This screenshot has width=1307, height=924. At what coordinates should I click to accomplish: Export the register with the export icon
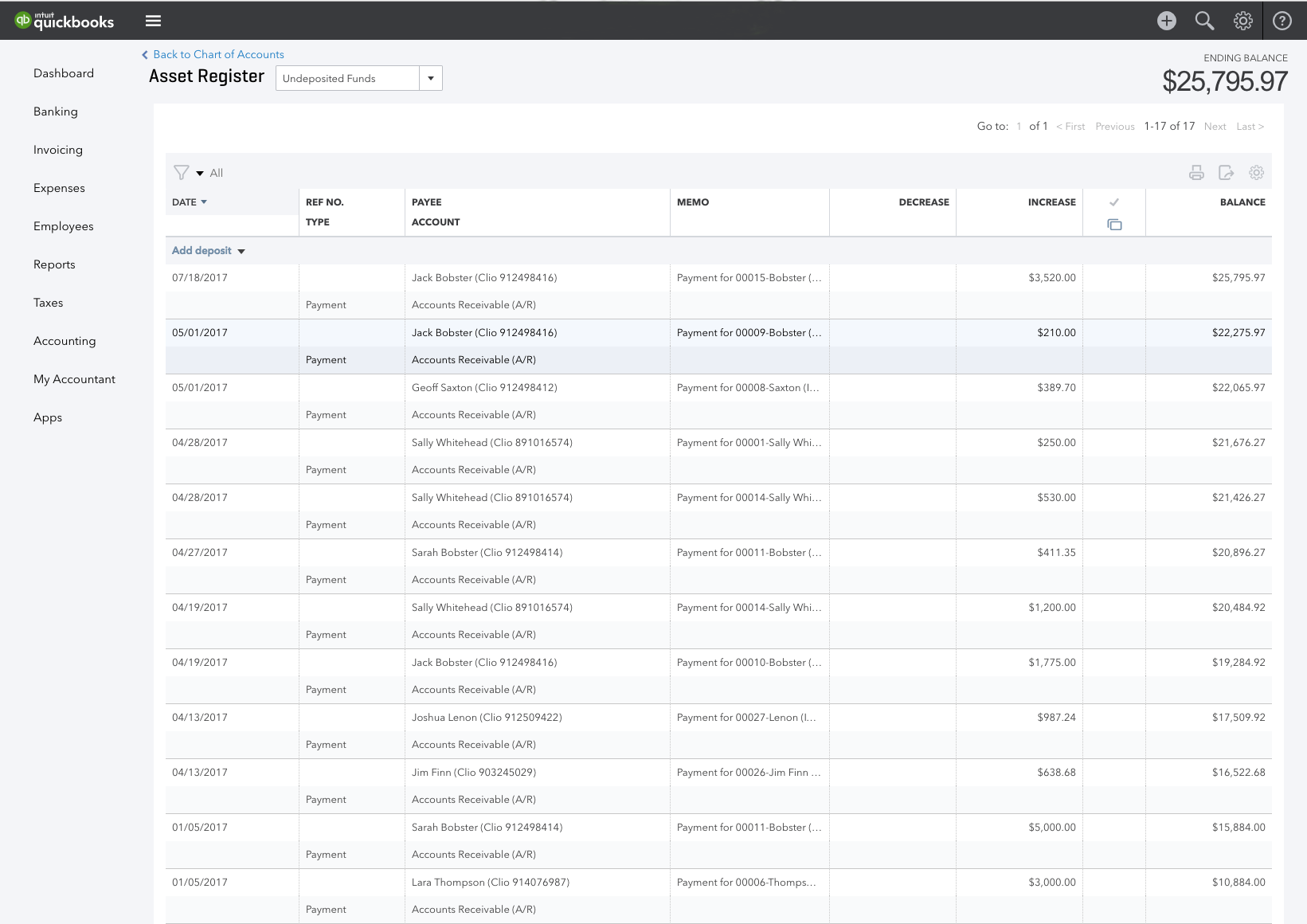(x=1227, y=172)
